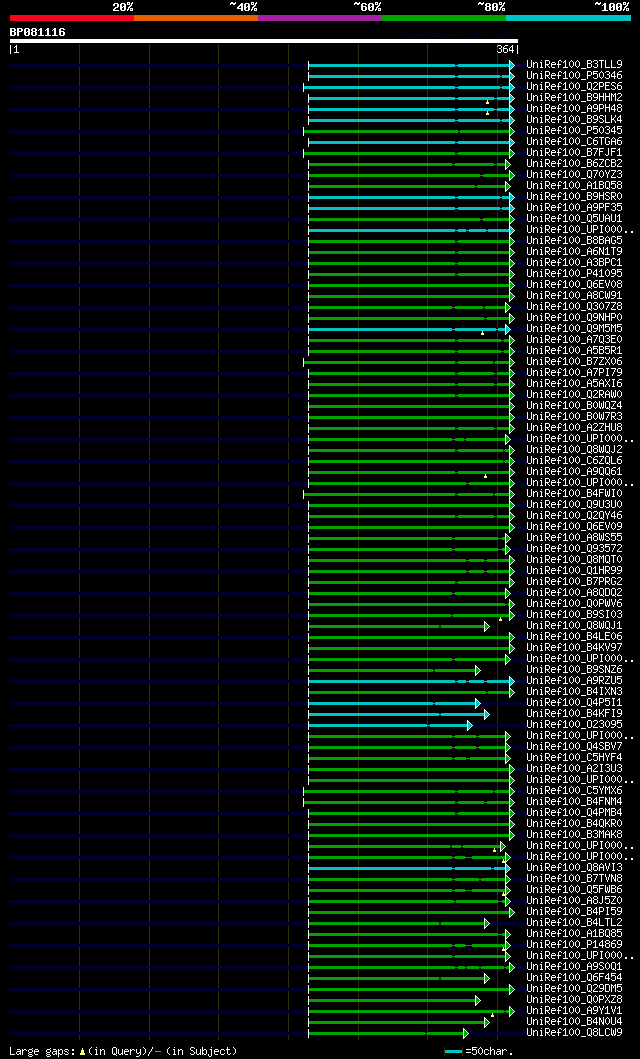
Task: Select the UniRef100_A9RZU5 label
Action: point(575,681)
